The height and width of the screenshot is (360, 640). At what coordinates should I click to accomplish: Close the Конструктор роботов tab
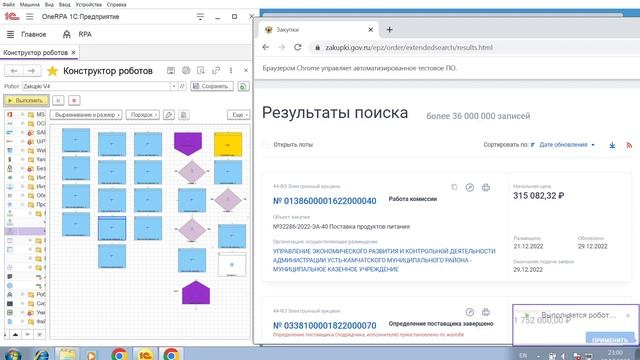tap(73, 53)
